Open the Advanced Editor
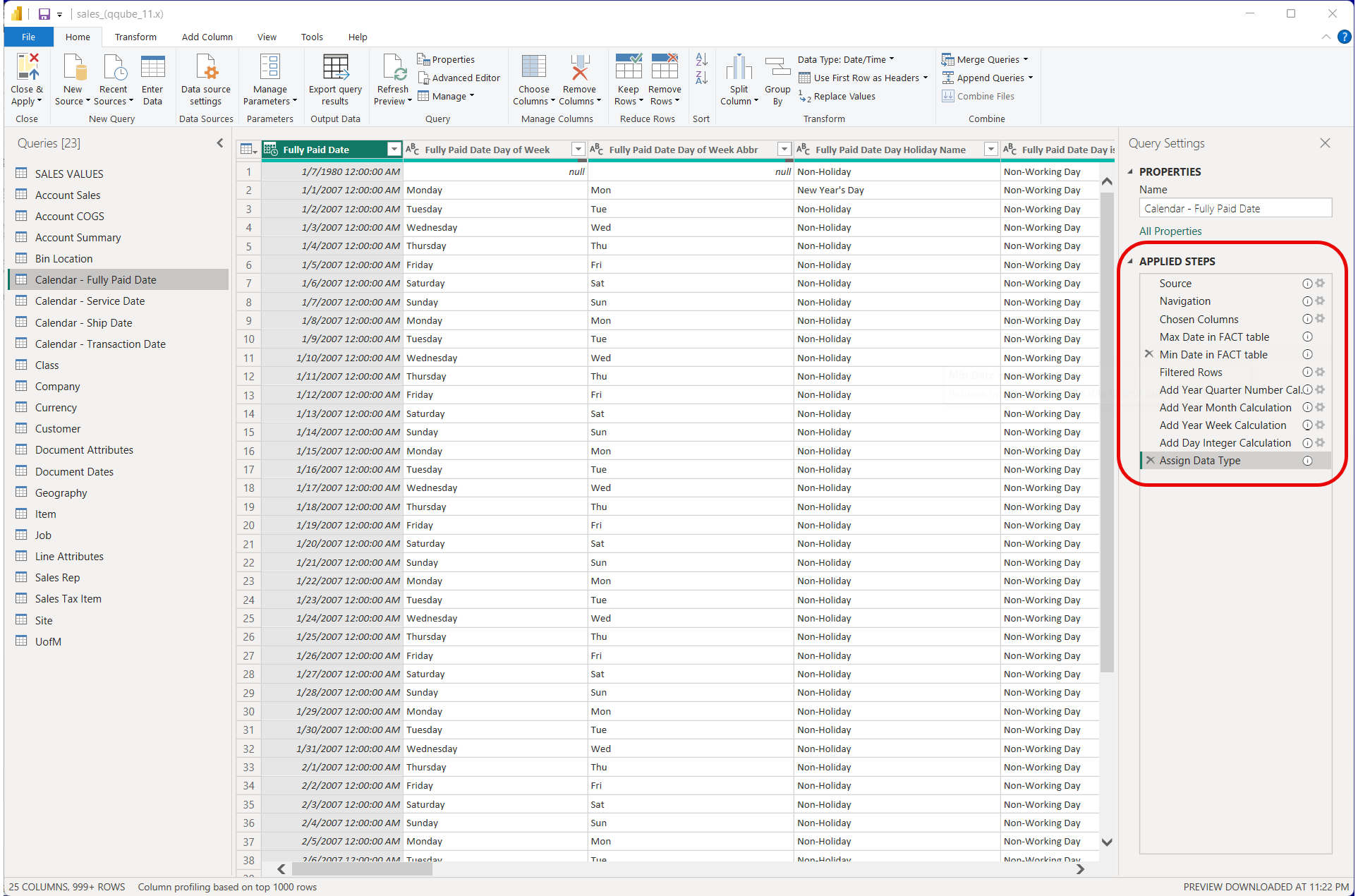Image resolution: width=1358 pixels, height=896 pixels. tap(459, 78)
